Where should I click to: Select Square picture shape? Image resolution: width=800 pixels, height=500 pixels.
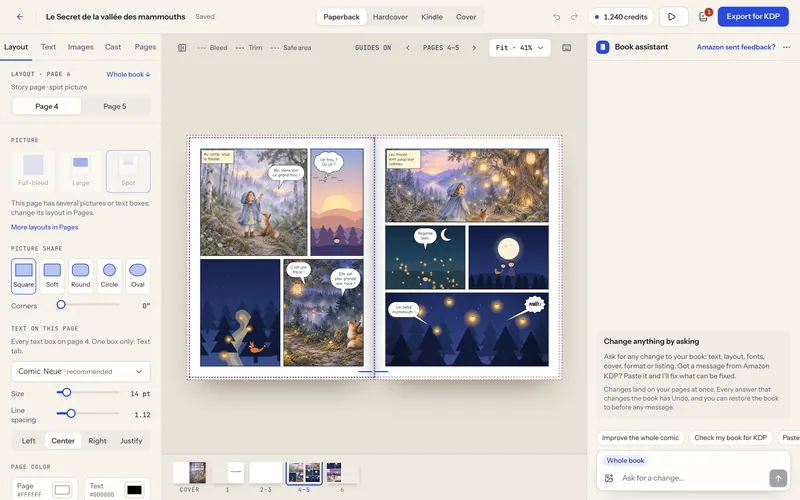[23, 276]
